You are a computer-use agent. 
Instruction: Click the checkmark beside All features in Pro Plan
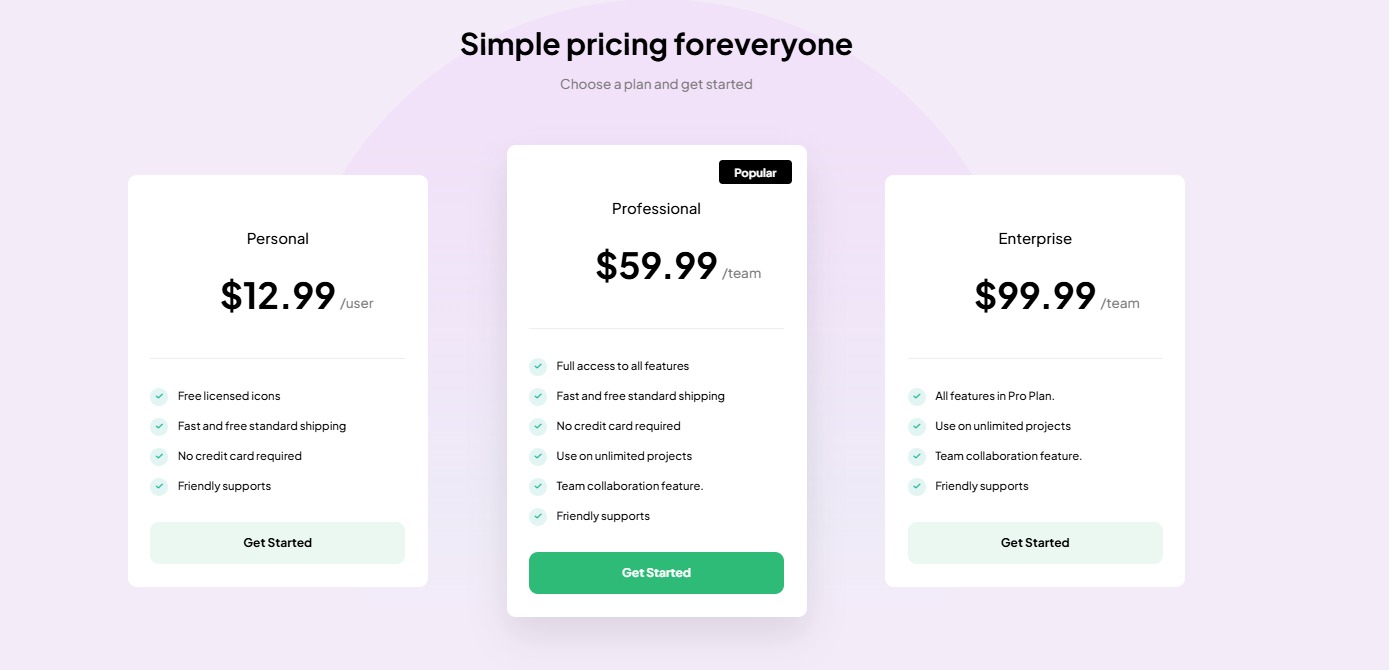[x=917, y=397]
